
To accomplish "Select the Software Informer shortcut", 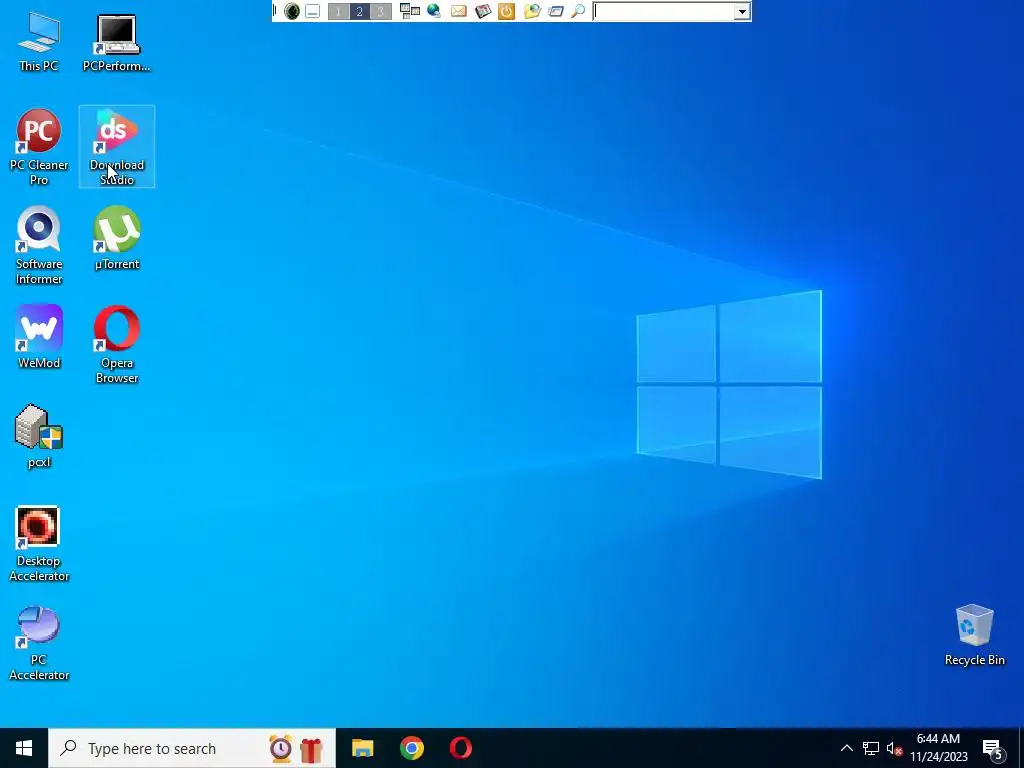I will pos(39,246).
